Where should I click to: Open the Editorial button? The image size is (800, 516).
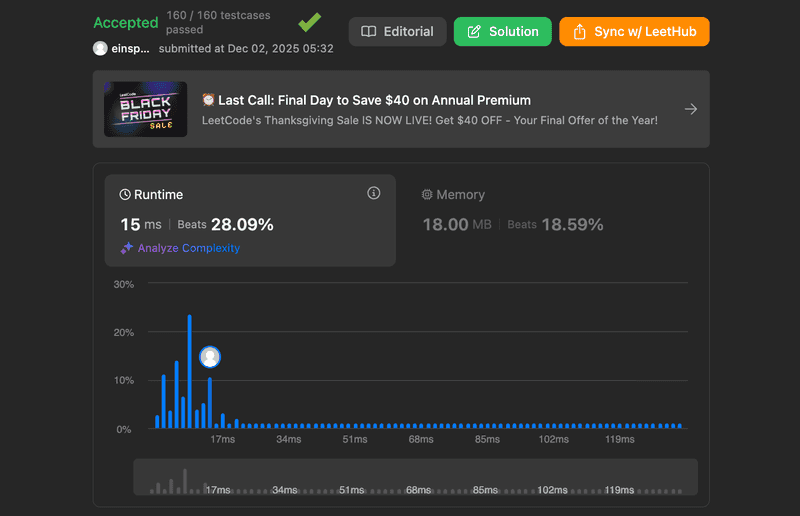[397, 31]
